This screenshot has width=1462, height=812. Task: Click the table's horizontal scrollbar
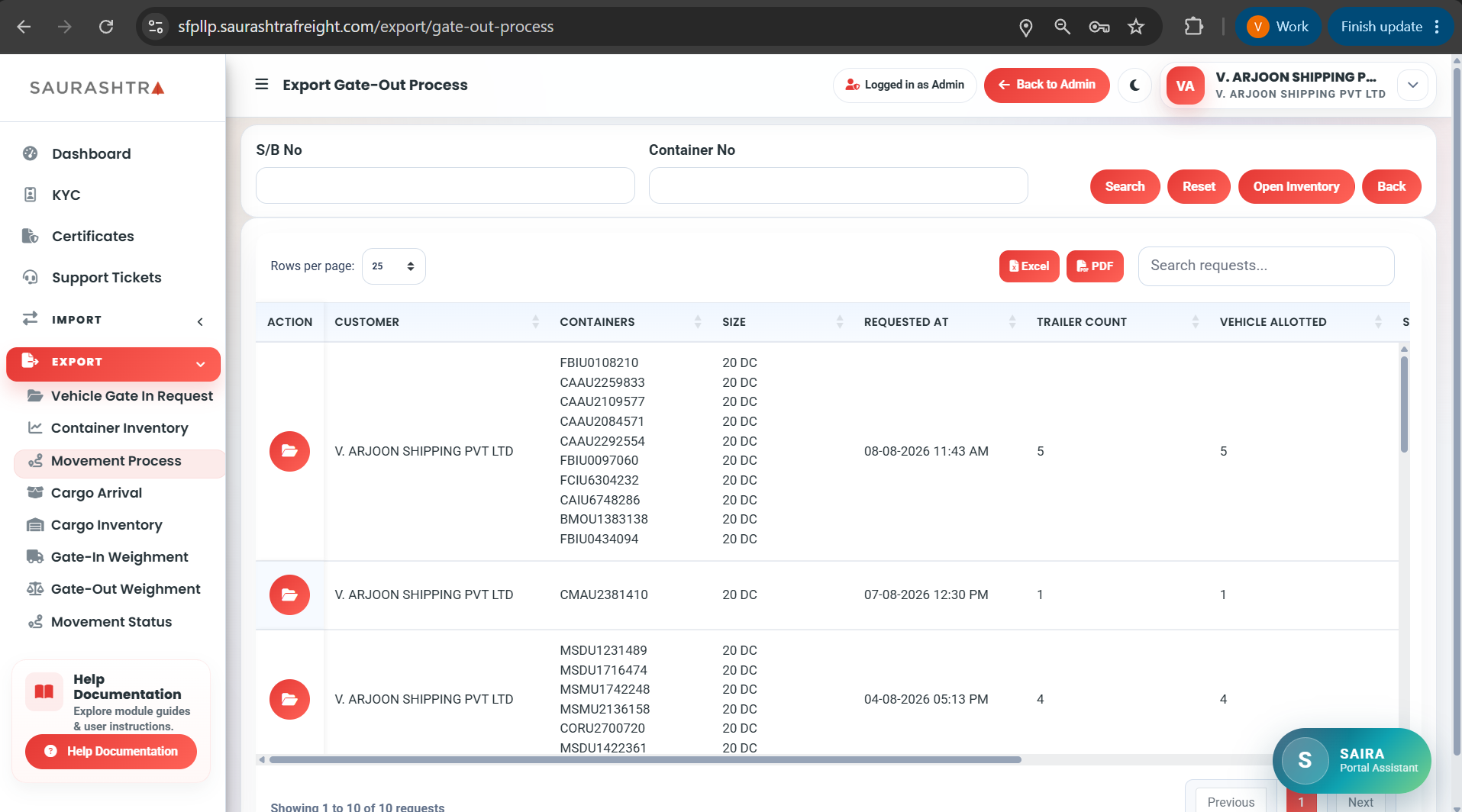[645, 759]
